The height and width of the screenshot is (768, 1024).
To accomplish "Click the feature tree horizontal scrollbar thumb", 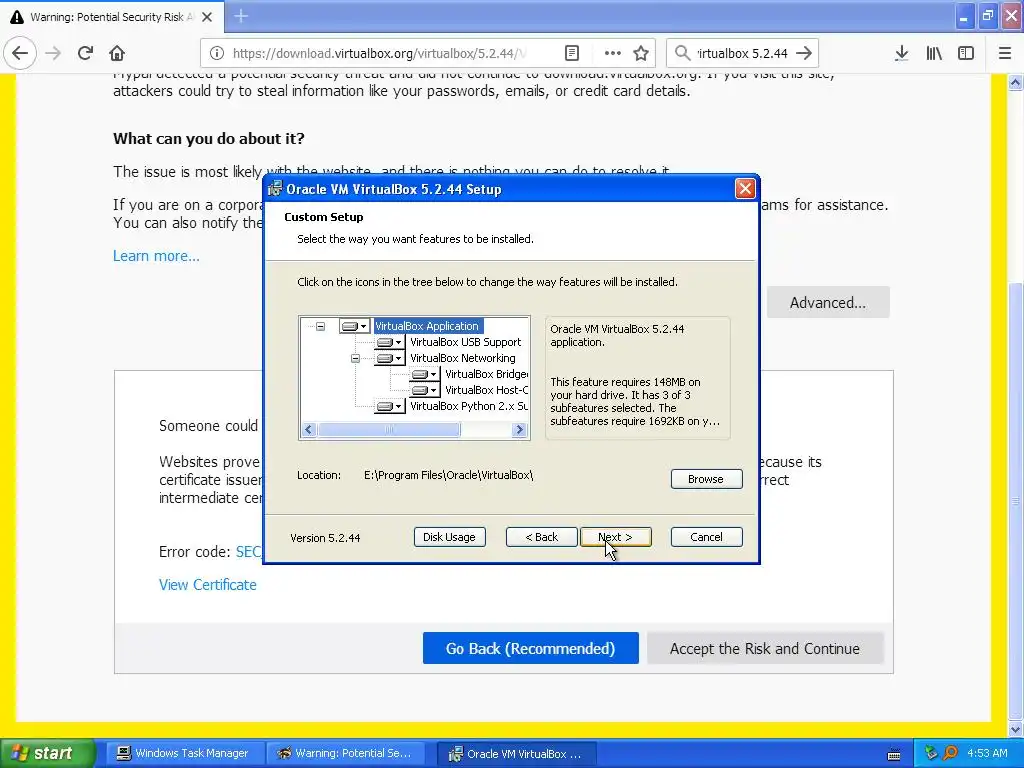I will (389, 429).
